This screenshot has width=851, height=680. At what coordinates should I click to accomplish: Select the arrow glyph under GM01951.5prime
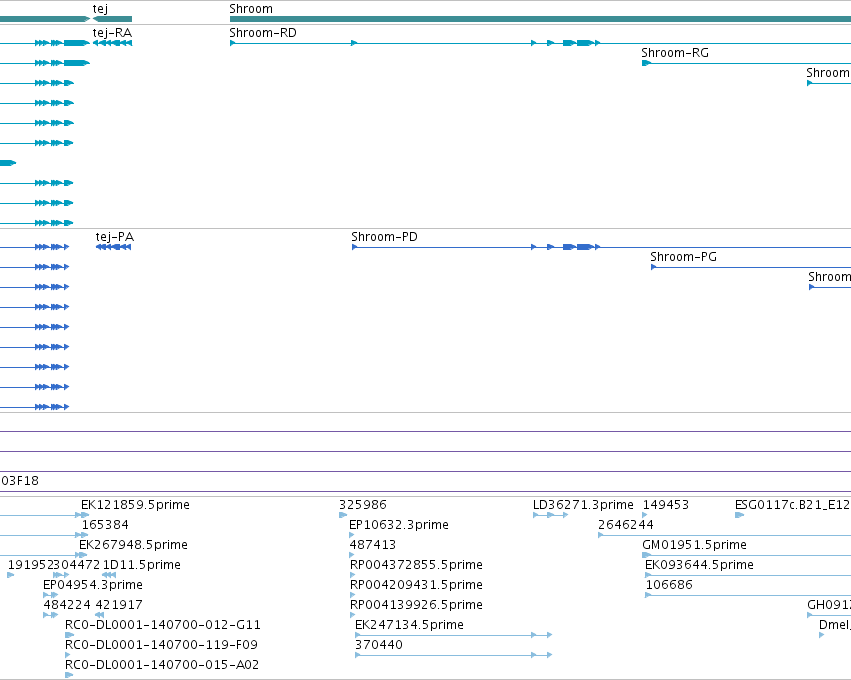click(646, 555)
